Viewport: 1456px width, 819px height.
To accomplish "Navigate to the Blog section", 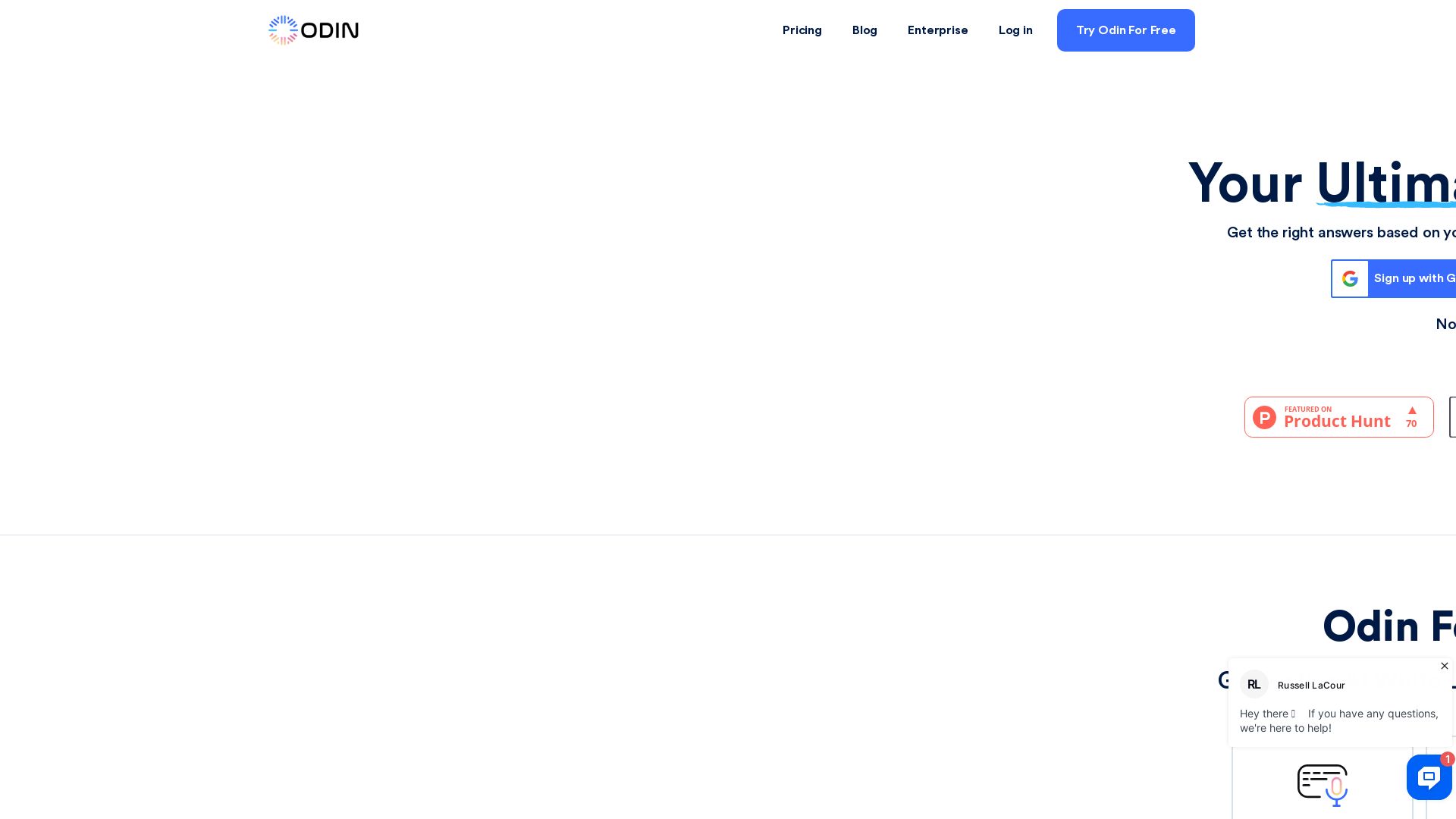I will pyautogui.click(x=864, y=30).
